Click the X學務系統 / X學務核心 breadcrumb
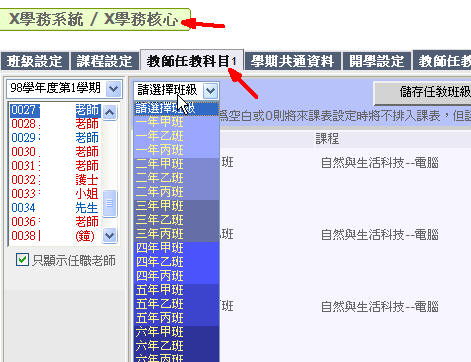Viewport: 471px width, 362px height. [x=95, y=19]
